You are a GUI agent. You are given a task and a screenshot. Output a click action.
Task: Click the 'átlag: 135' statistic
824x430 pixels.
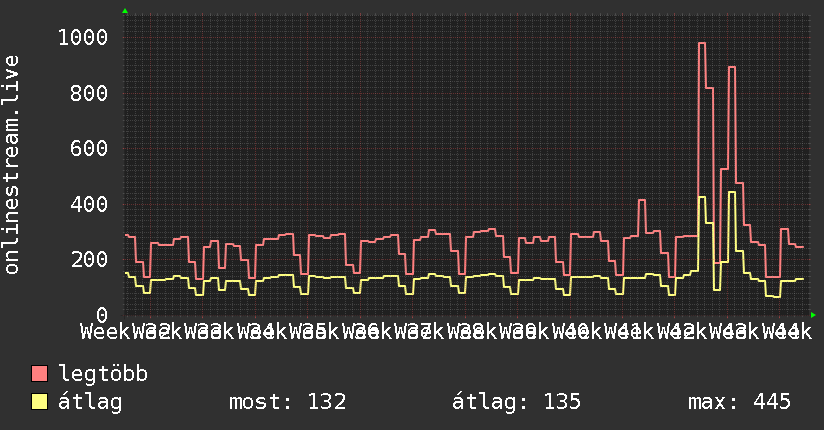coord(517,402)
